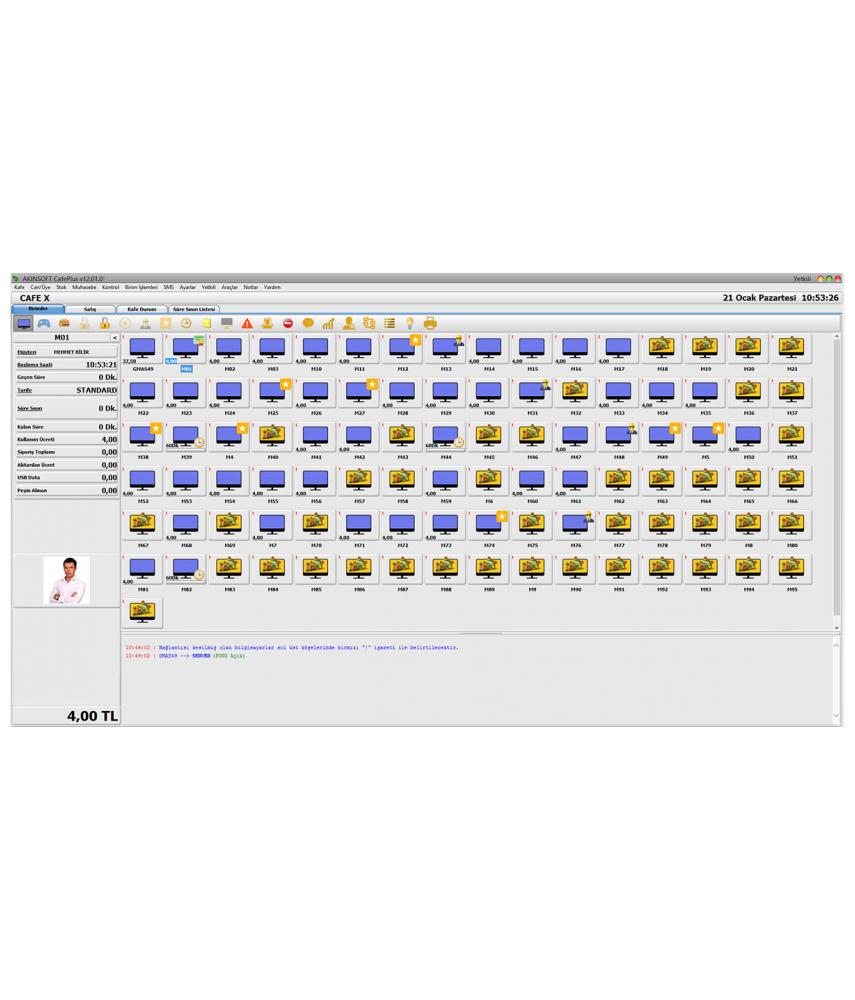
Task: Click the bar chart statistics icon
Action: click(x=328, y=324)
